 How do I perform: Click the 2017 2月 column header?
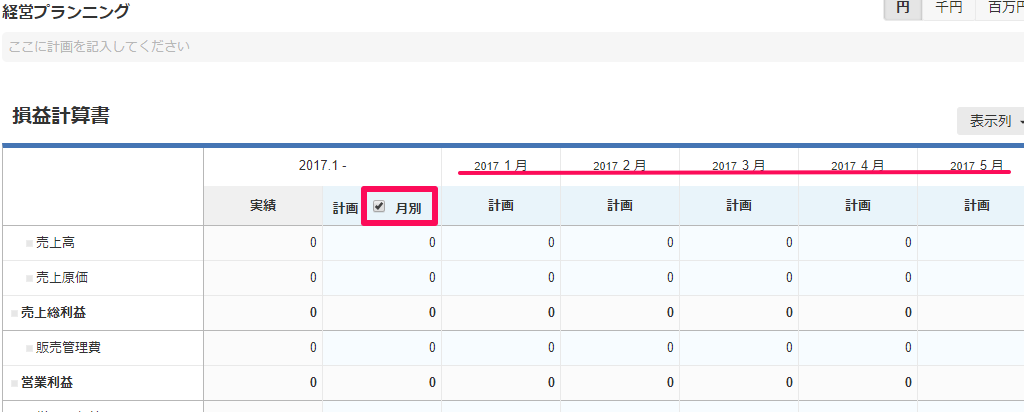(620, 166)
